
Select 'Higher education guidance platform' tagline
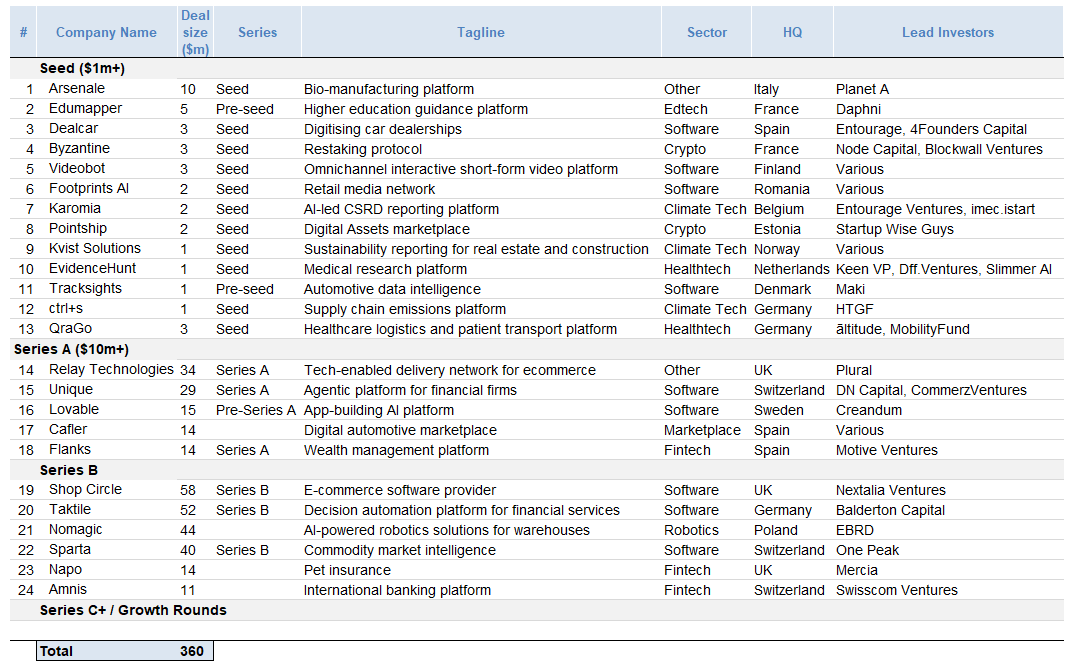pyautogui.click(x=416, y=109)
